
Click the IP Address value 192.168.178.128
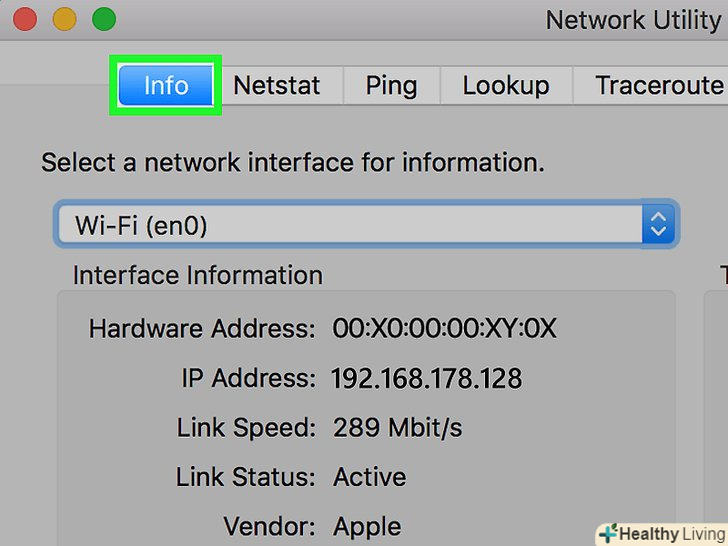(427, 379)
